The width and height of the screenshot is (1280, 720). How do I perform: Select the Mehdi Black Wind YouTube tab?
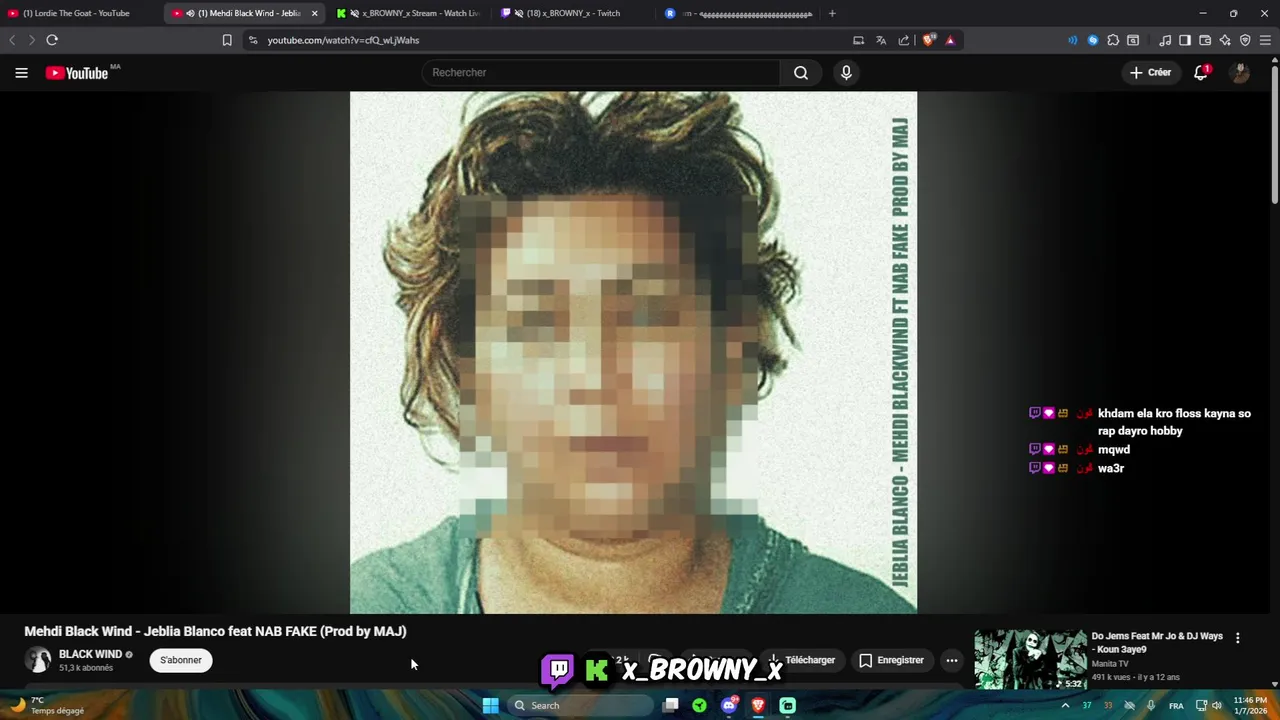coord(245,13)
